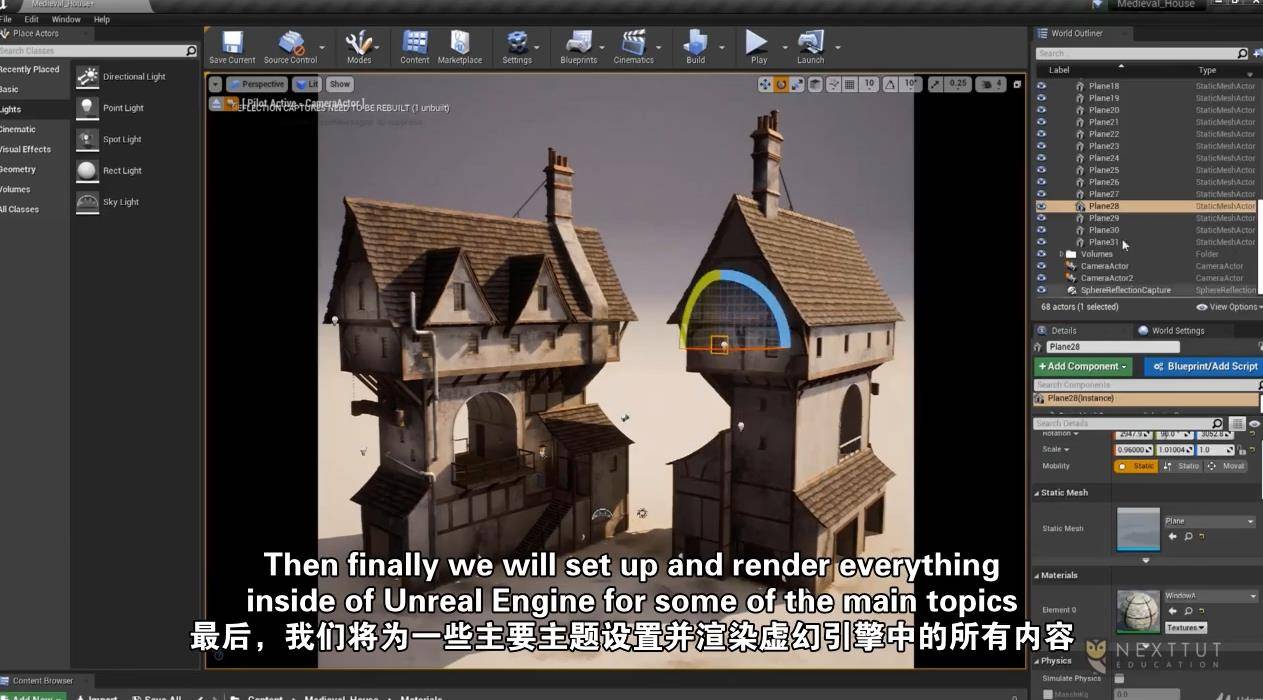Collapse the Materials section
This screenshot has height=700, width=1263.
tap(1036, 575)
